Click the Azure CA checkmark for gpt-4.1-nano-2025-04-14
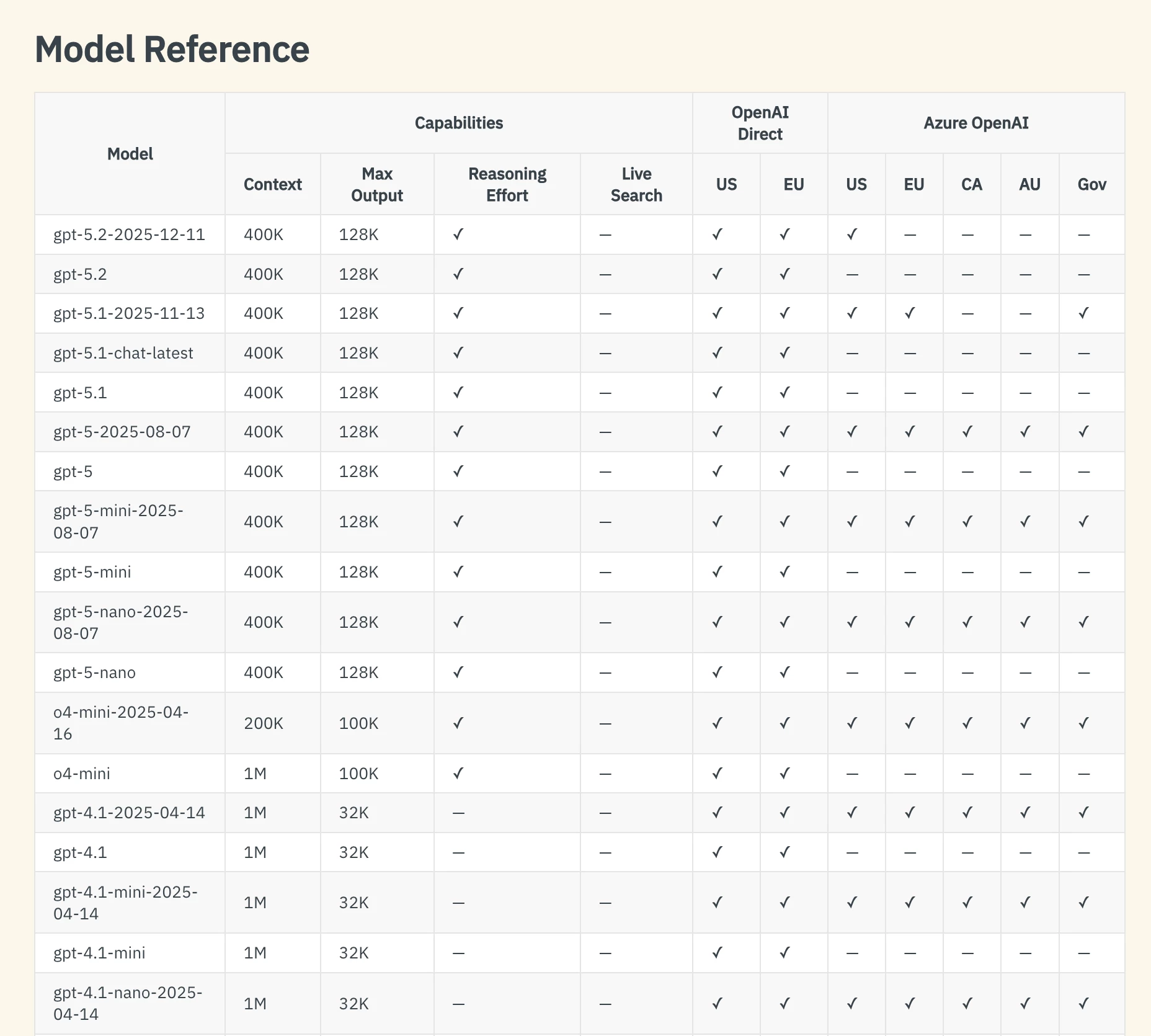Image resolution: width=1151 pixels, height=1036 pixels. tap(967, 1003)
